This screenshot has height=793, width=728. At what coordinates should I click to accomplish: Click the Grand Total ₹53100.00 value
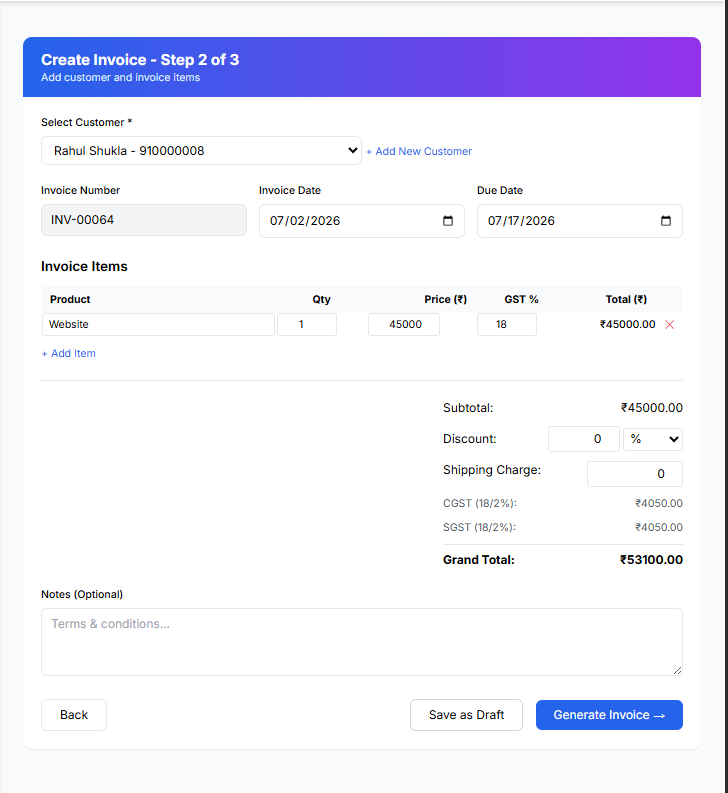point(651,560)
